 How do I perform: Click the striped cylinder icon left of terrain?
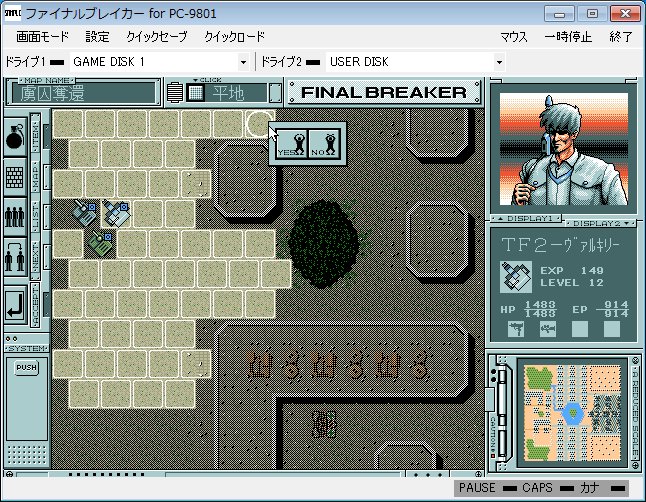(175, 93)
